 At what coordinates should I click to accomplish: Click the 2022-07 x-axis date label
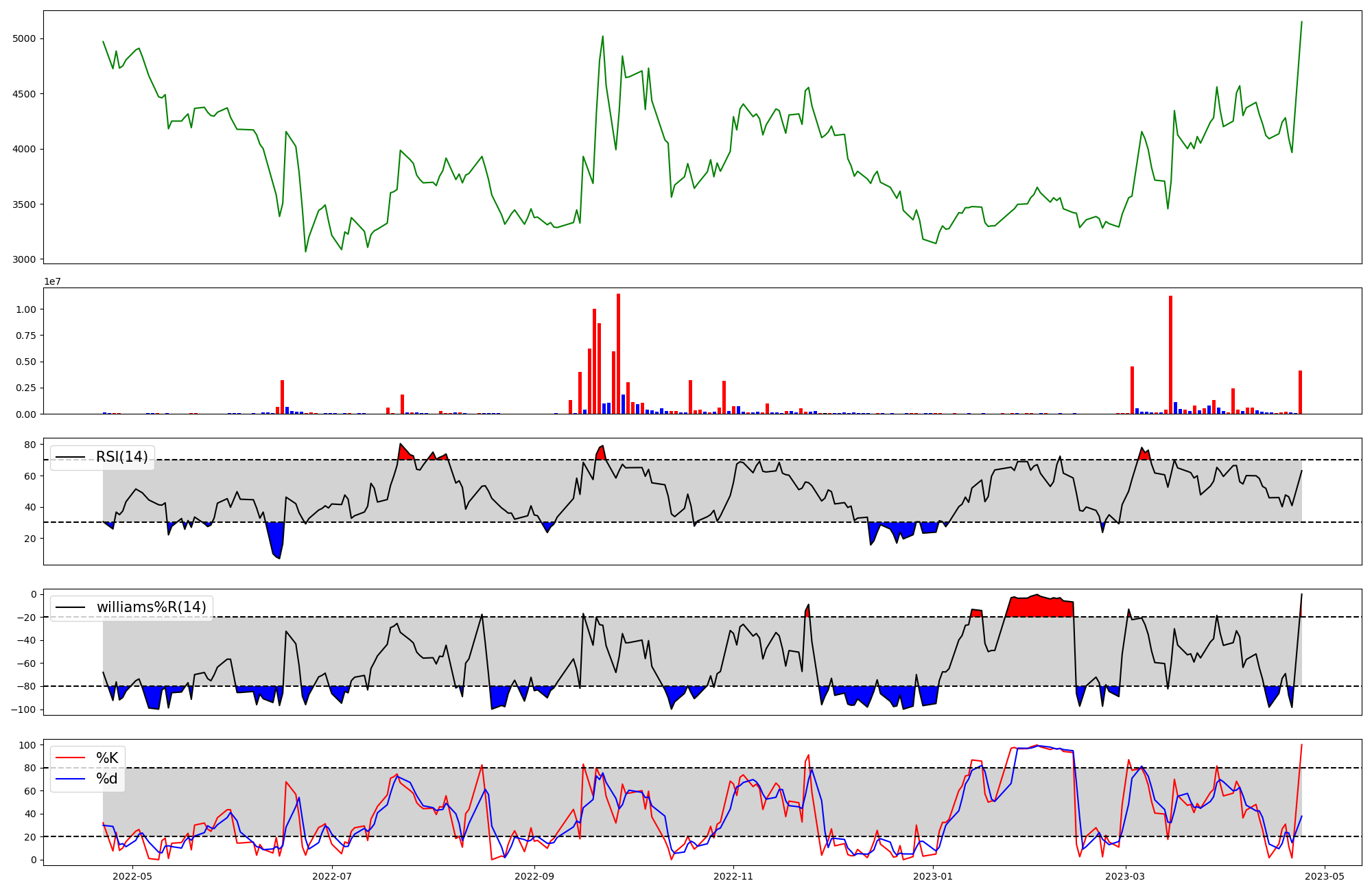[332, 876]
